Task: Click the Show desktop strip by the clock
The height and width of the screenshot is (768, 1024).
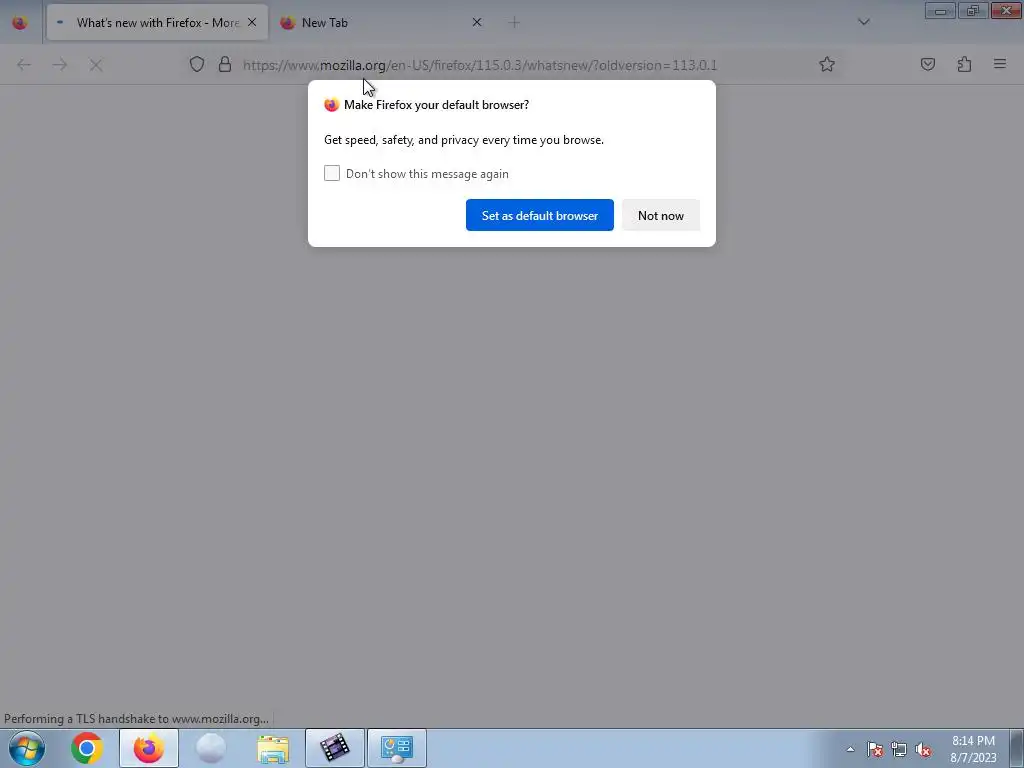Action: pyautogui.click(x=1017, y=748)
